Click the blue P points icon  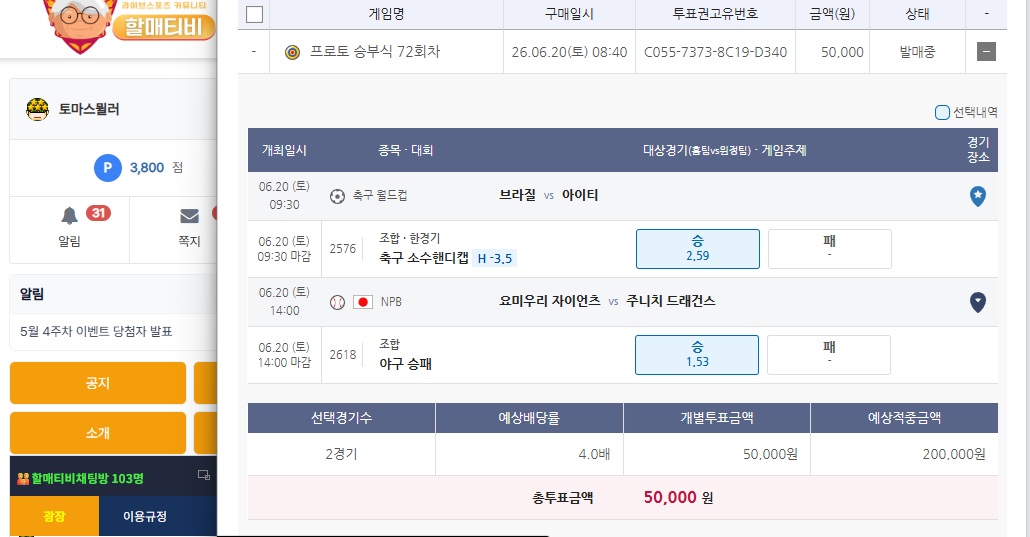coord(108,168)
